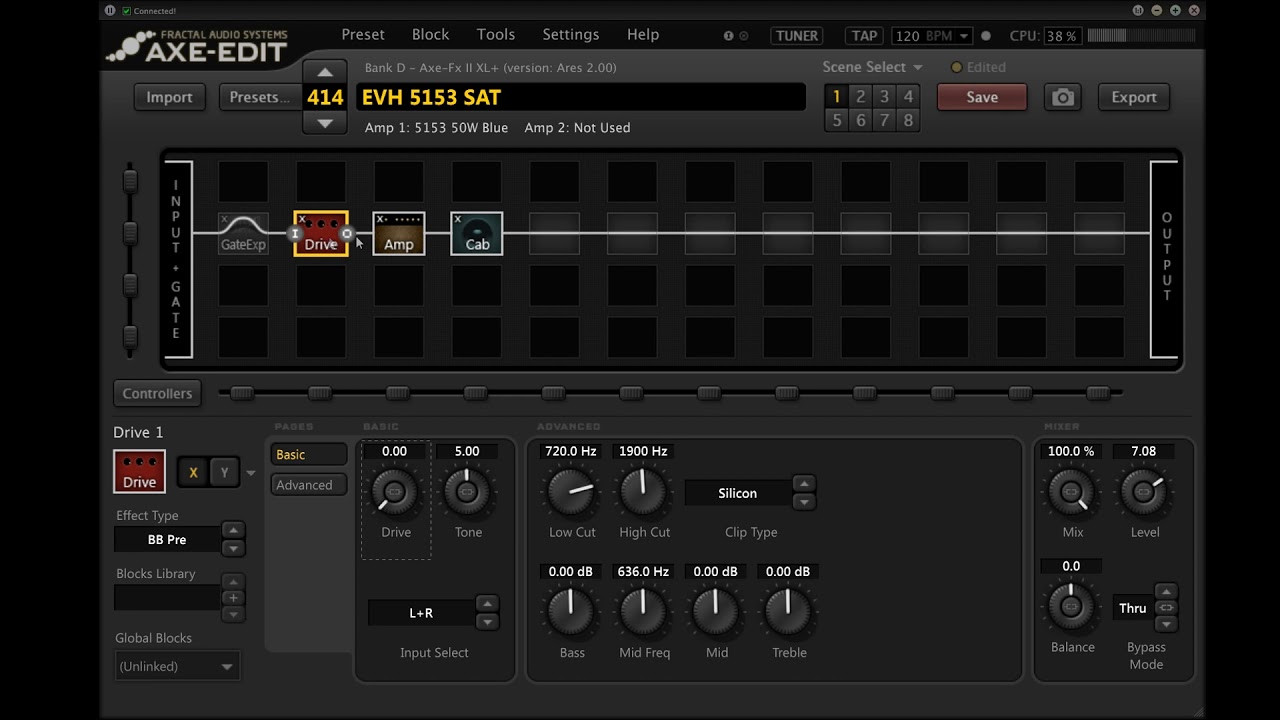Click the tempo dot indicator beside BPM
This screenshot has width=1280, height=720.
(x=986, y=36)
